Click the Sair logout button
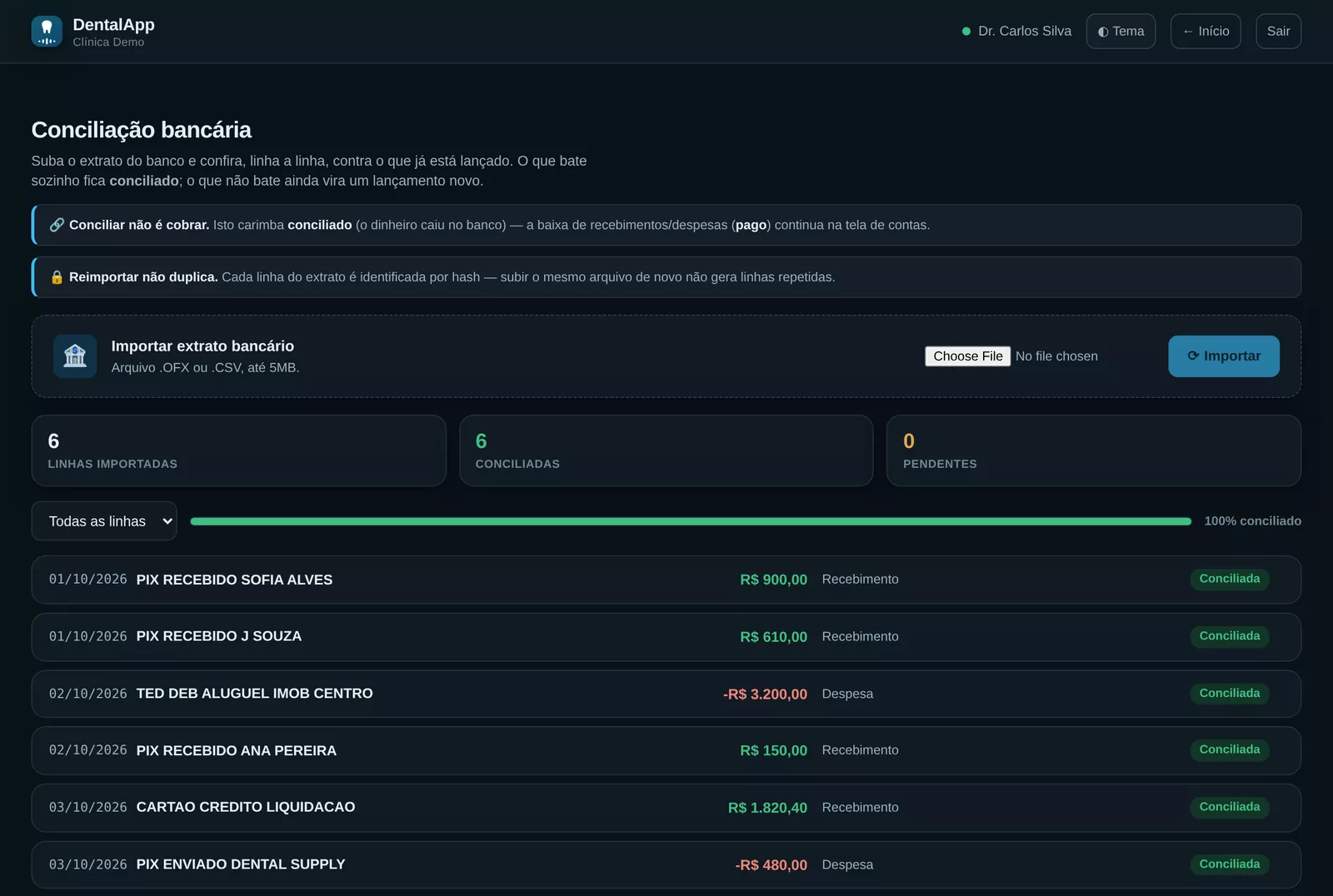The image size is (1333, 896). pos(1278,32)
